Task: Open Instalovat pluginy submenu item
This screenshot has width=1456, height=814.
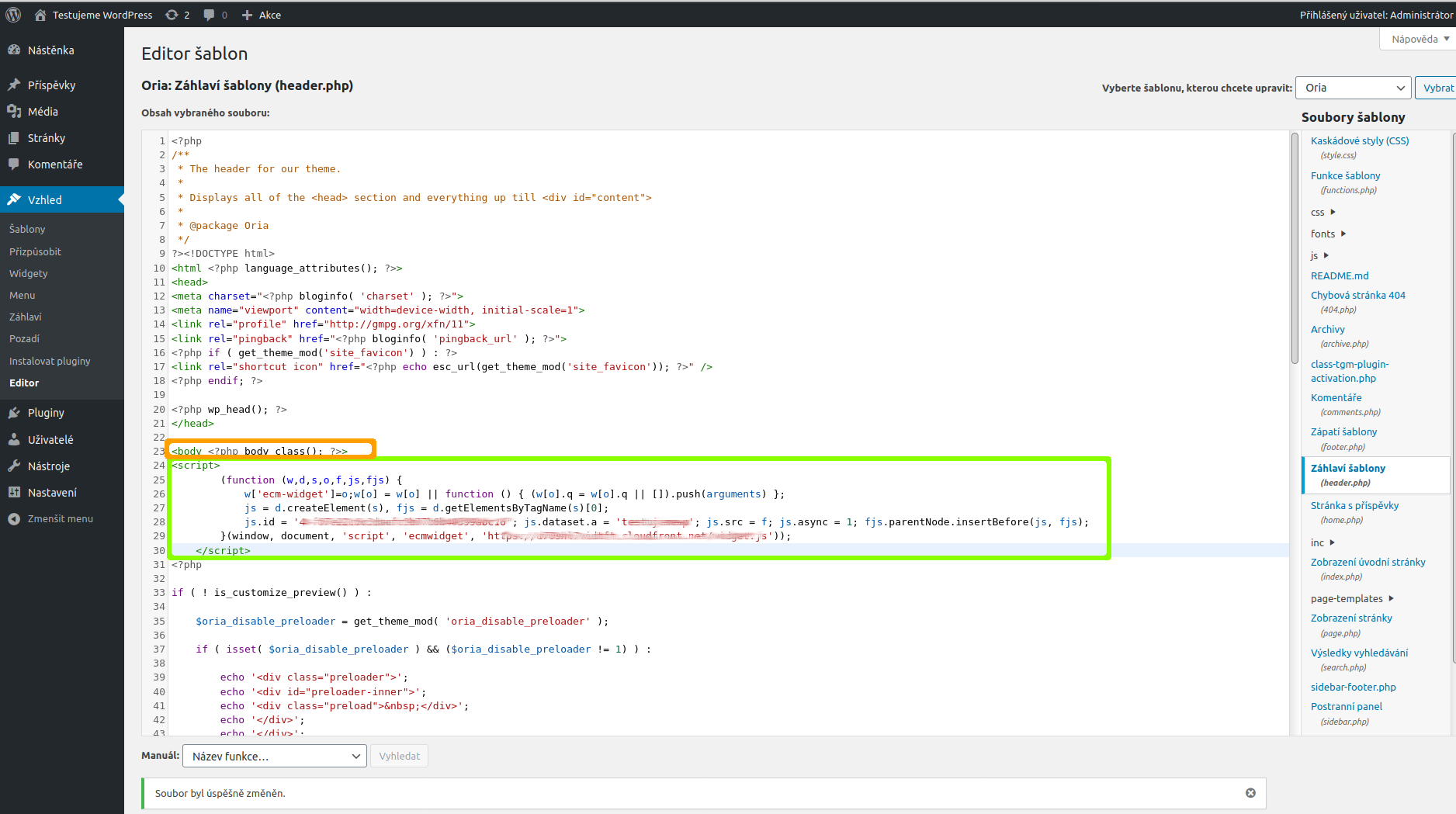Action: pyautogui.click(x=50, y=361)
